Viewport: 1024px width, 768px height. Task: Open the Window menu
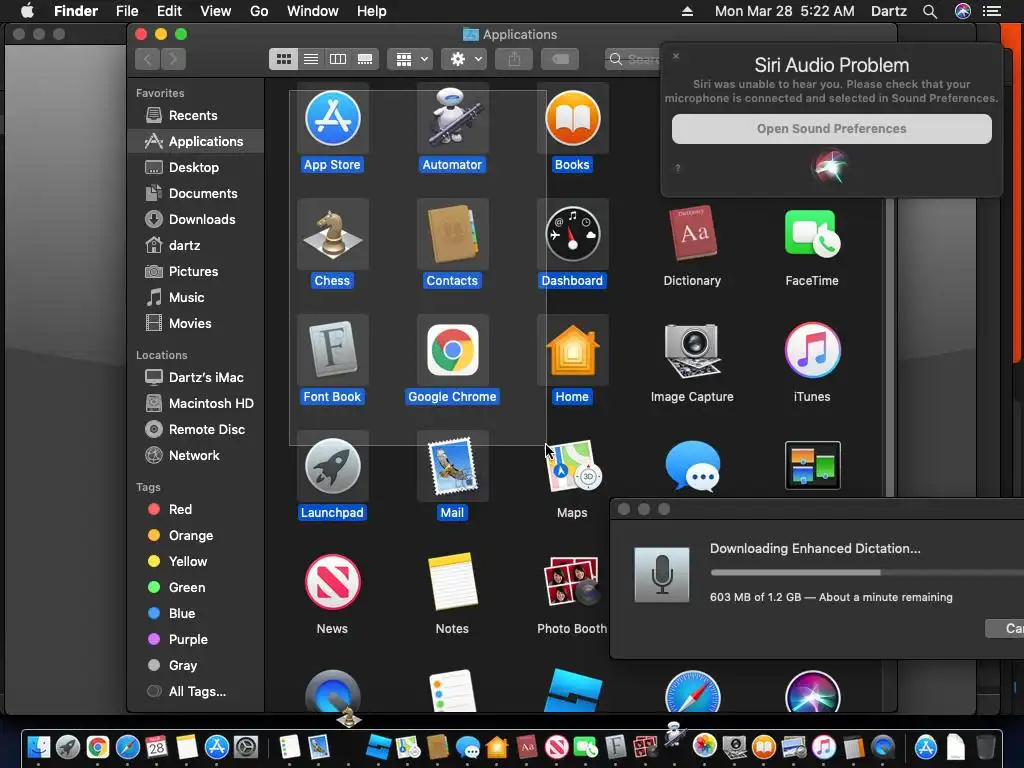[313, 11]
